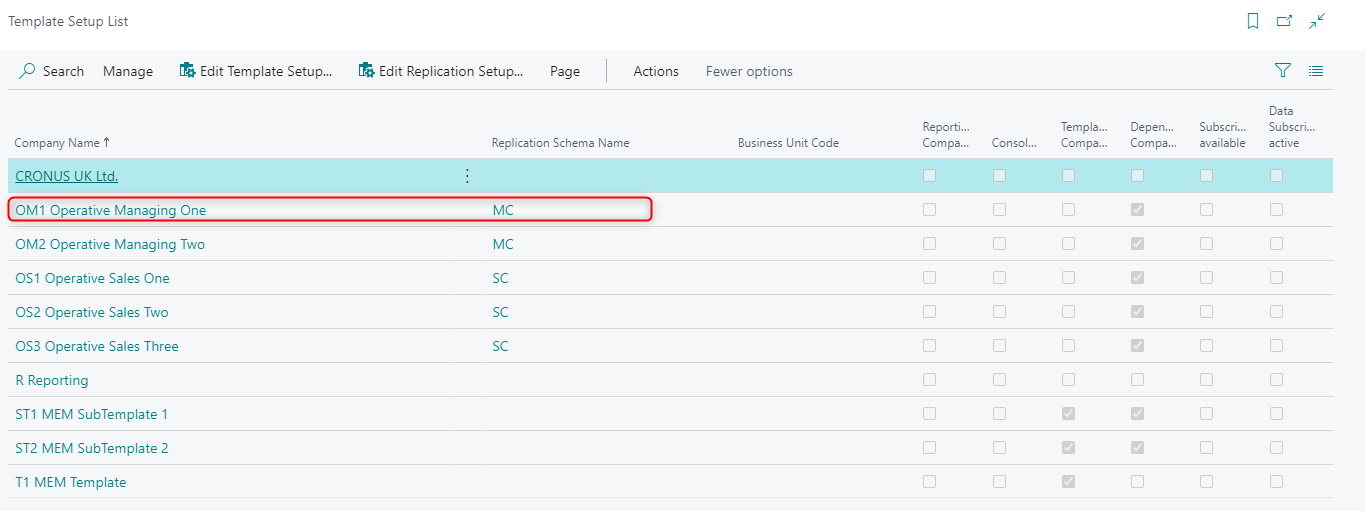The width and height of the screenshot is (1365, 511).
Task: Select R Reporting company
Action: (x=52, y=380)
